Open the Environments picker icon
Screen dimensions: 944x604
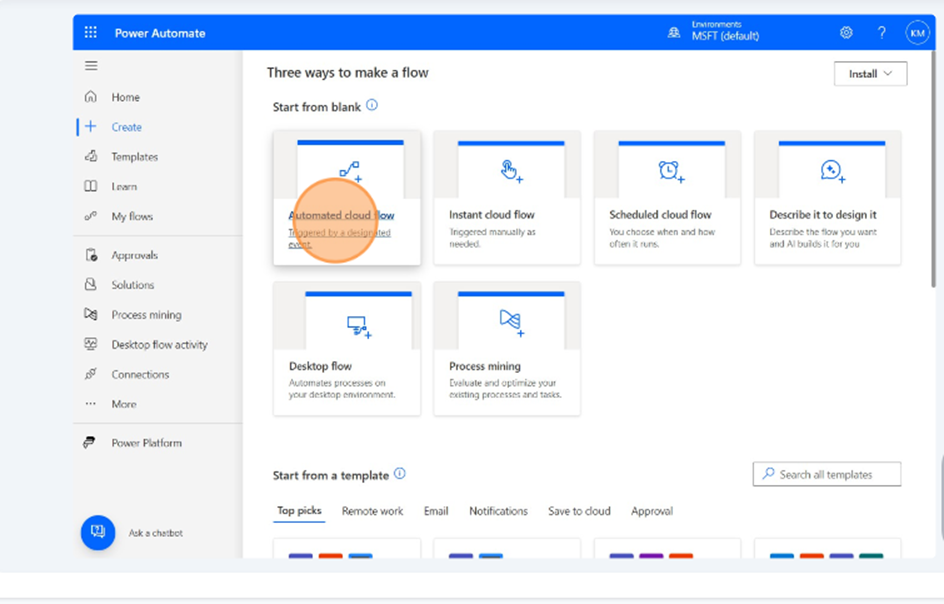point(674,33)
